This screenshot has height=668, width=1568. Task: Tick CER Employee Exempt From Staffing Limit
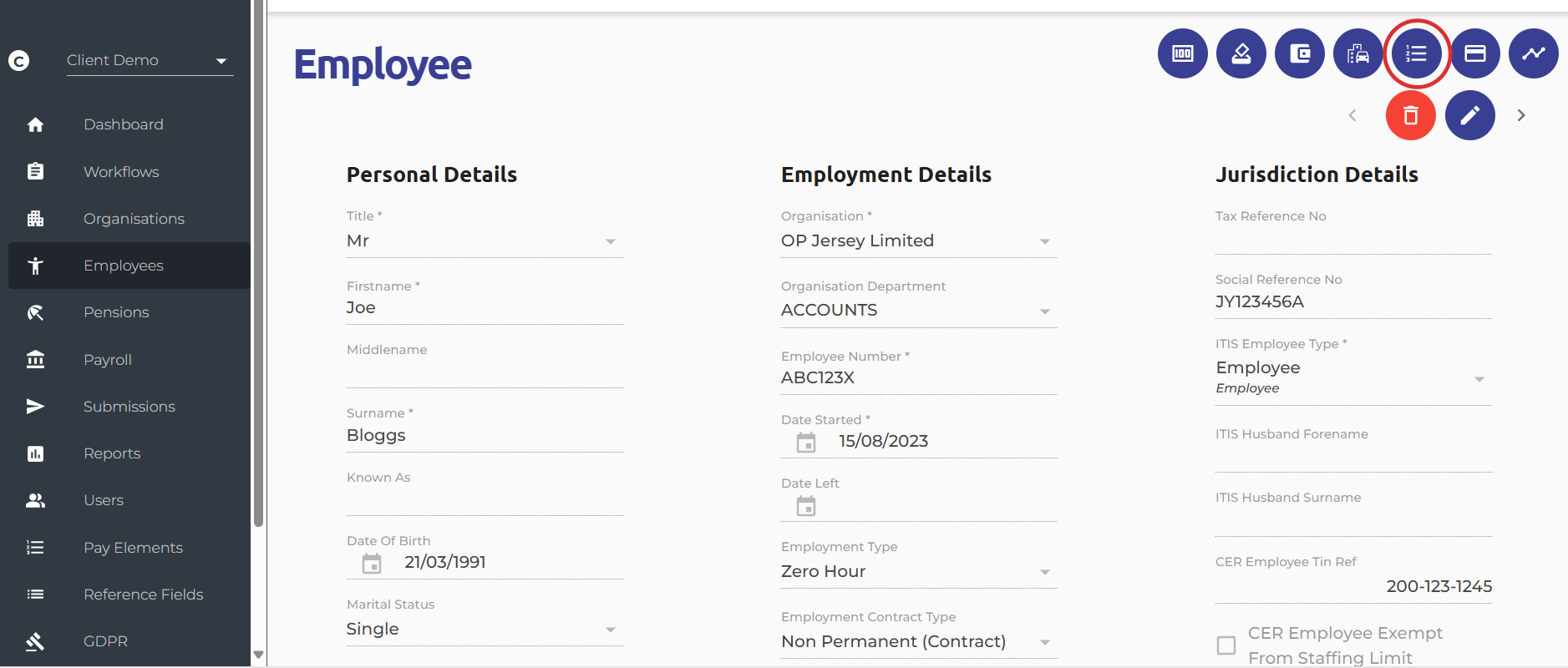[x=1226, y=645]
